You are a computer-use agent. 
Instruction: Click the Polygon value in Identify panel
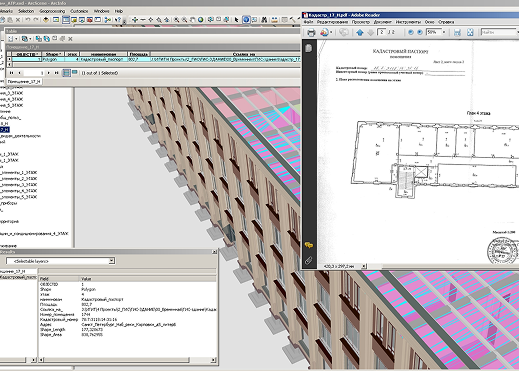pos(88,289)
